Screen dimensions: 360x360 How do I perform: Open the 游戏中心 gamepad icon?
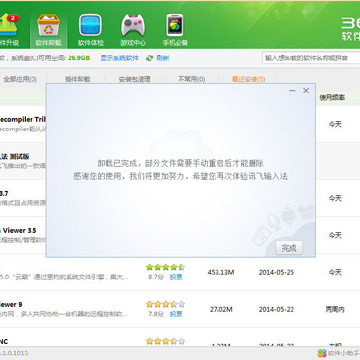[x=133, y=25]
